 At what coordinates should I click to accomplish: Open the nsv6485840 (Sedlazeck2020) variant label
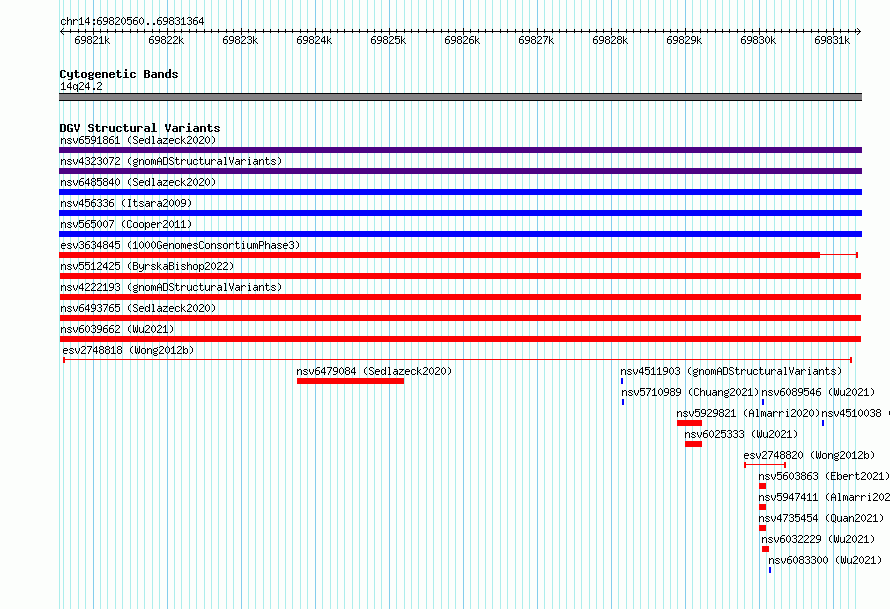click(138, 182)
